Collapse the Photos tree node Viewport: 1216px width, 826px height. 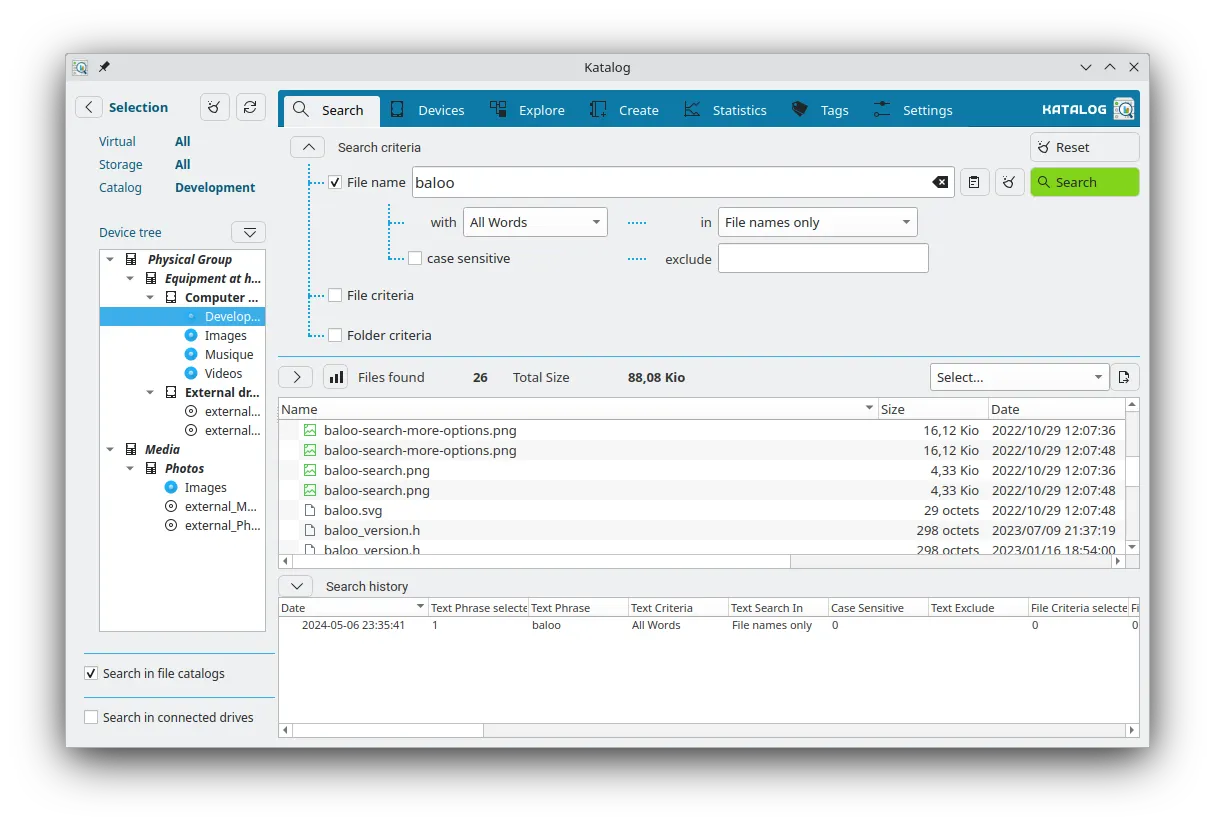point(130,468)
